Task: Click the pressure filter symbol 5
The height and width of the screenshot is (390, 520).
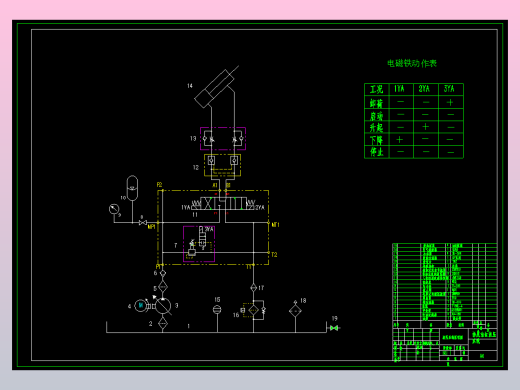Action: [163, 287]
